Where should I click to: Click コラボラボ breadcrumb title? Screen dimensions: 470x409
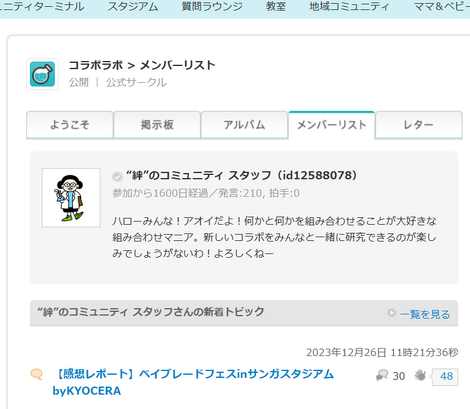(x=96, y=65)
